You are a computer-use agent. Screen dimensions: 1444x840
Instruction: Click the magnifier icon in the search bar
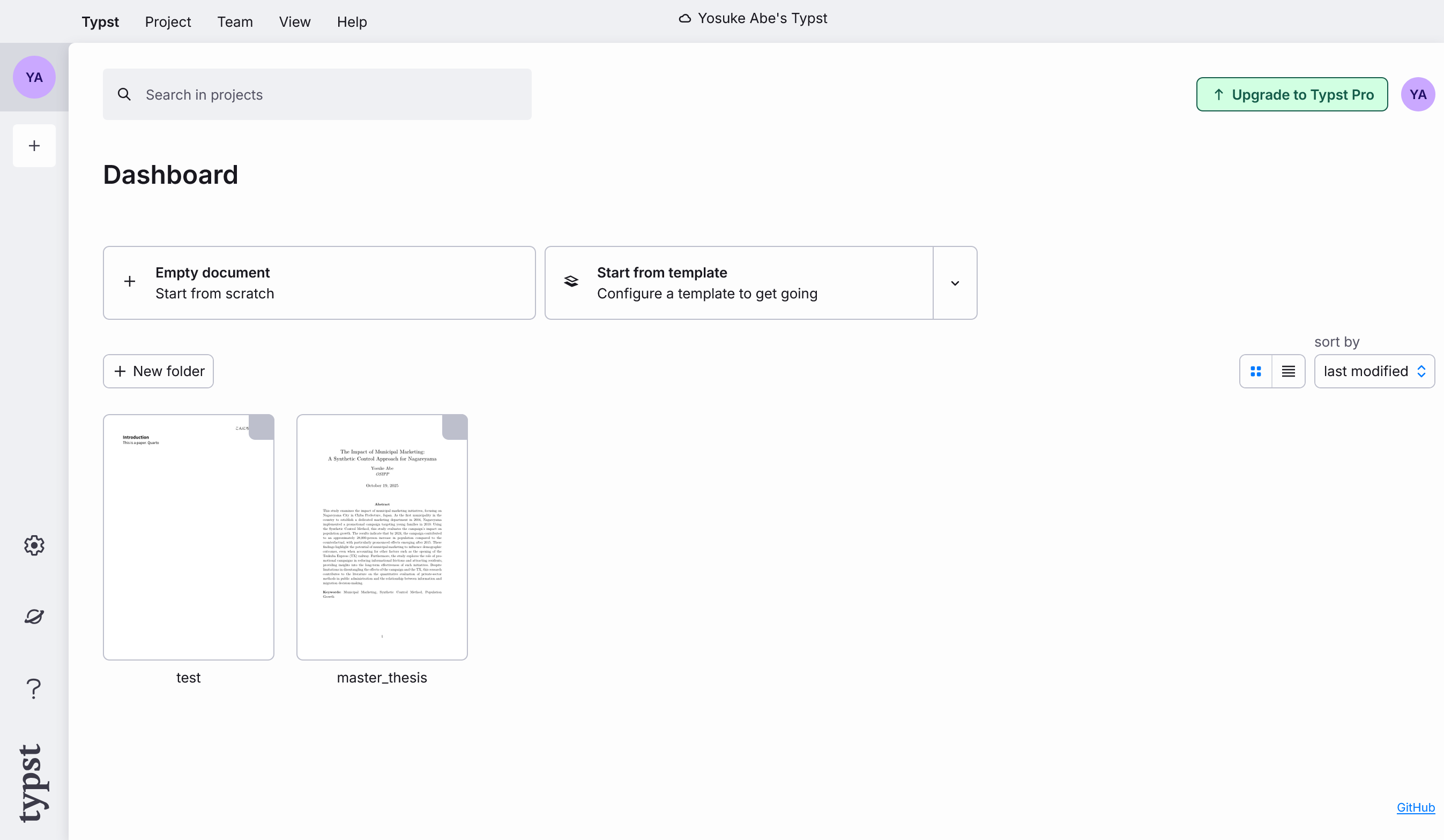(x=124, y=94)
